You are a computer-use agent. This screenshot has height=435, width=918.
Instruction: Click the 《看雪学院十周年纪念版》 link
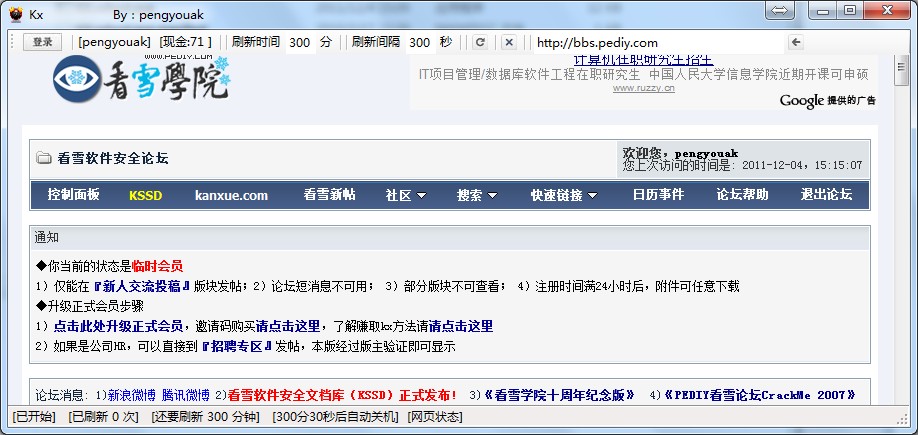click(559, 395)
